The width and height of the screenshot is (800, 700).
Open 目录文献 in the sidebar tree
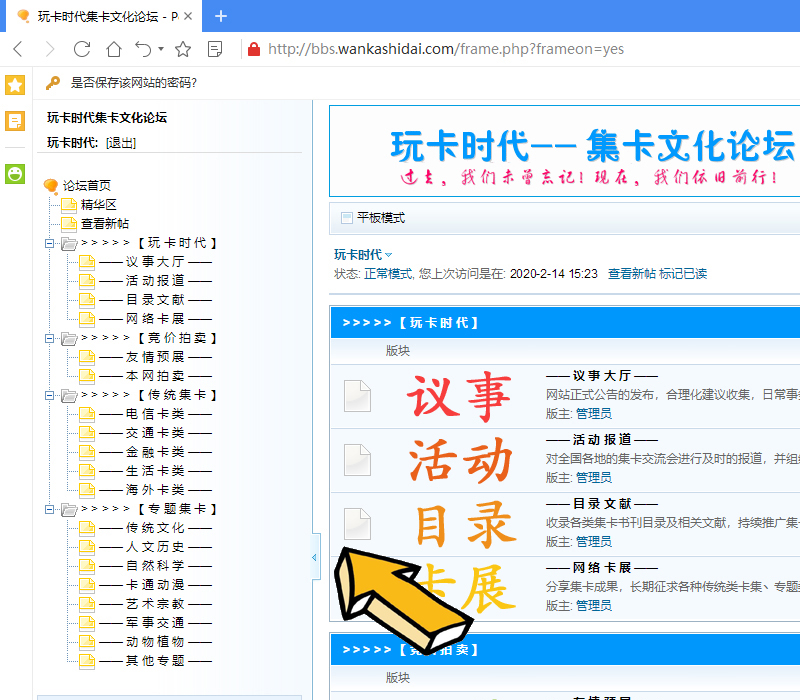[x=155, y=300]
